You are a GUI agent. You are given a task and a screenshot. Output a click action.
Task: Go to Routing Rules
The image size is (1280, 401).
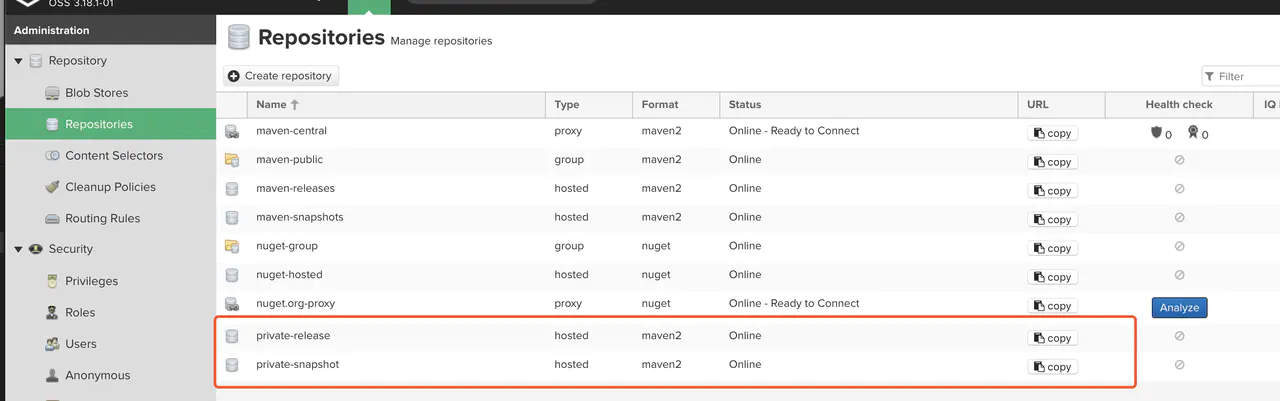[102, 219]
